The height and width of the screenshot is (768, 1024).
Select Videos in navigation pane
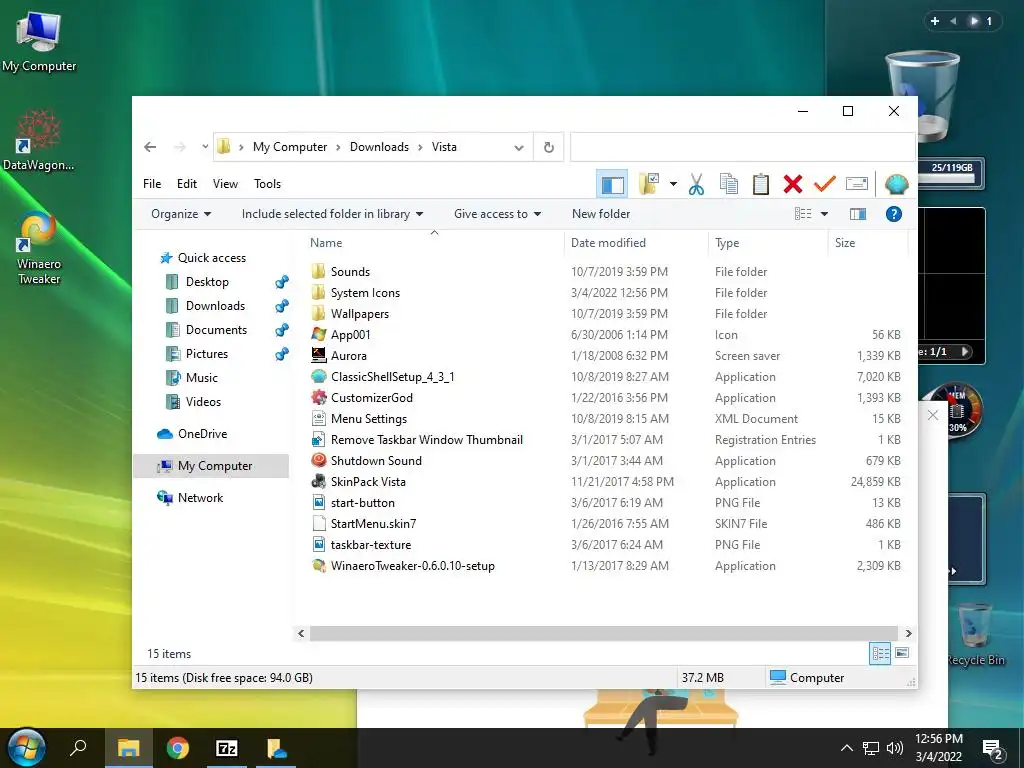pos(203,402)
